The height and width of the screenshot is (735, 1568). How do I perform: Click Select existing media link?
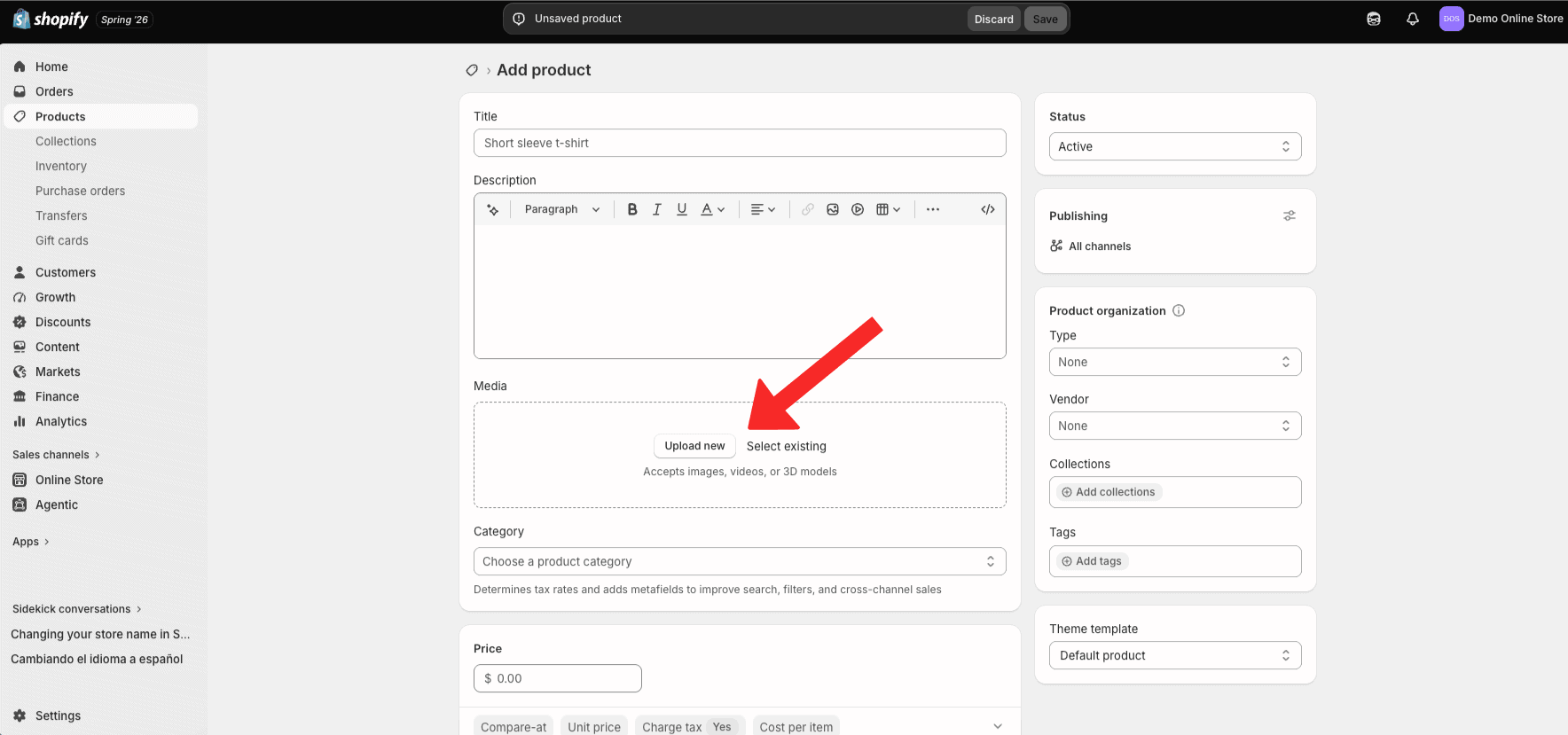[x=787, y=446]
